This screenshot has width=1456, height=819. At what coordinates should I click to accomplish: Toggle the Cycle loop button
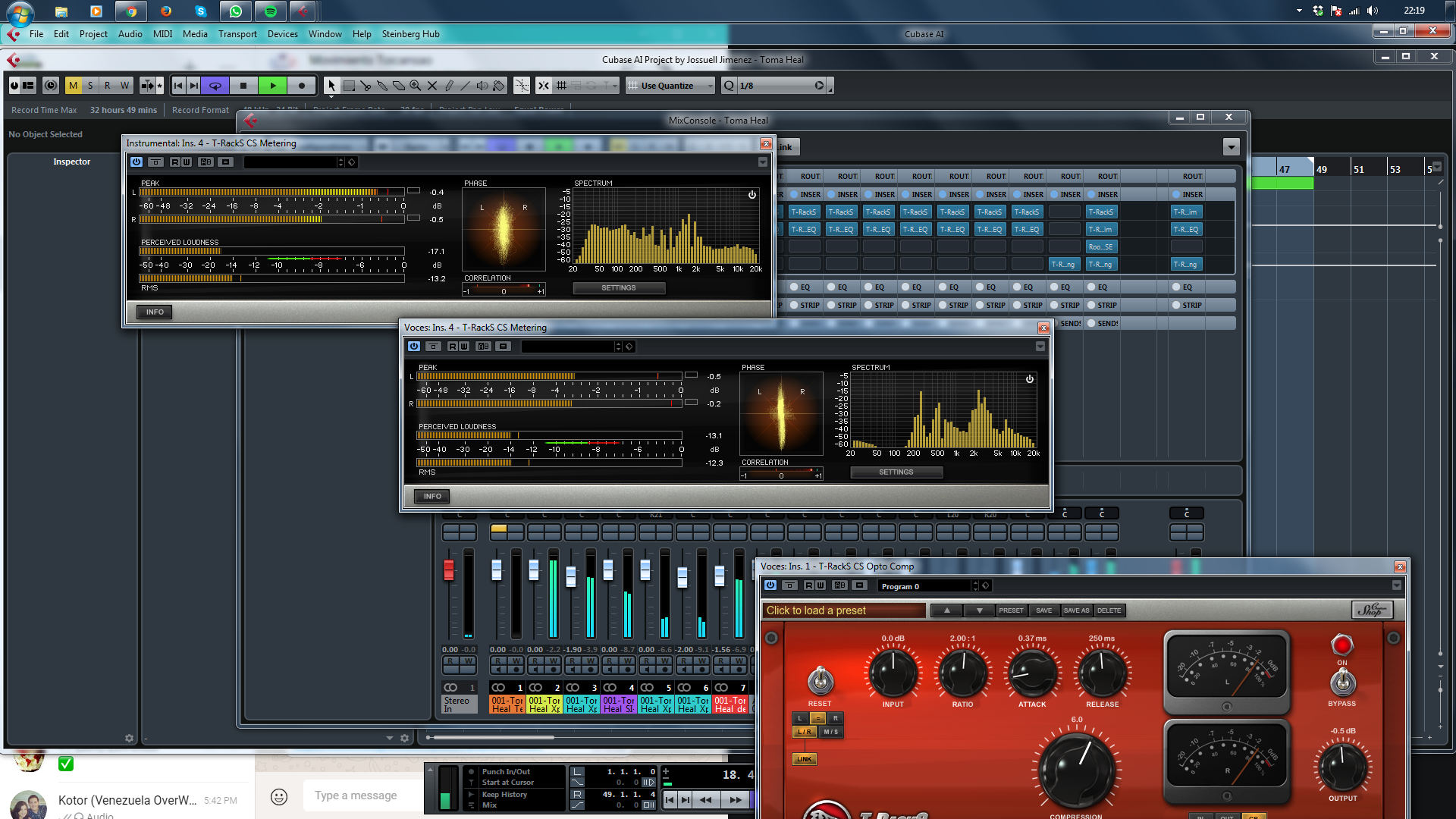(215, 86)
